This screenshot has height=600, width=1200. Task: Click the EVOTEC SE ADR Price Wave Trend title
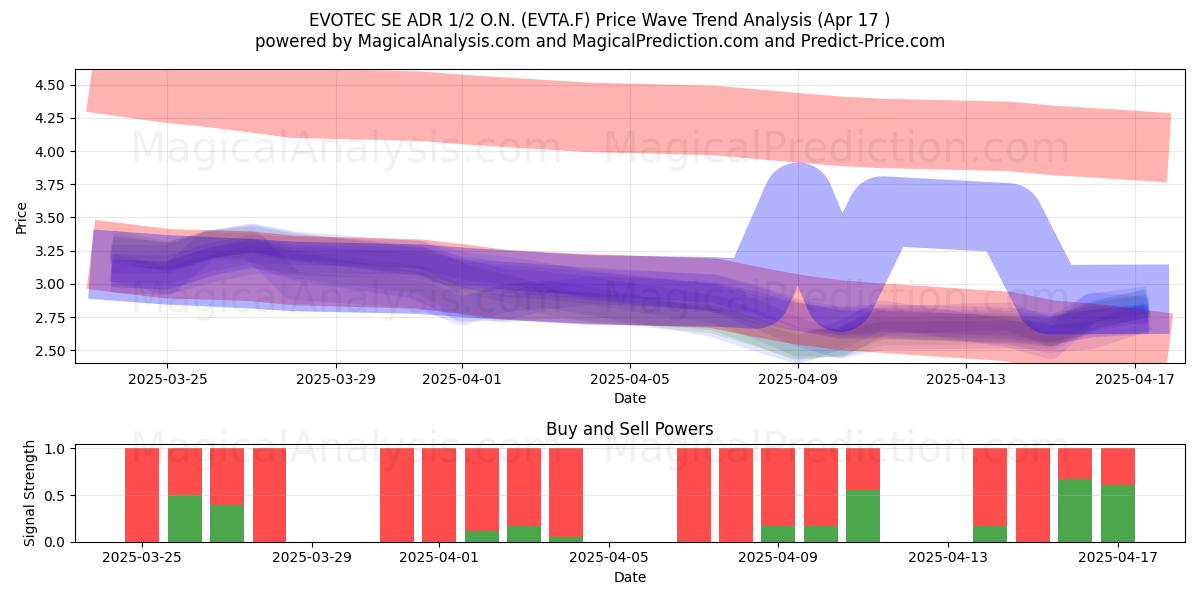[600, 19]
